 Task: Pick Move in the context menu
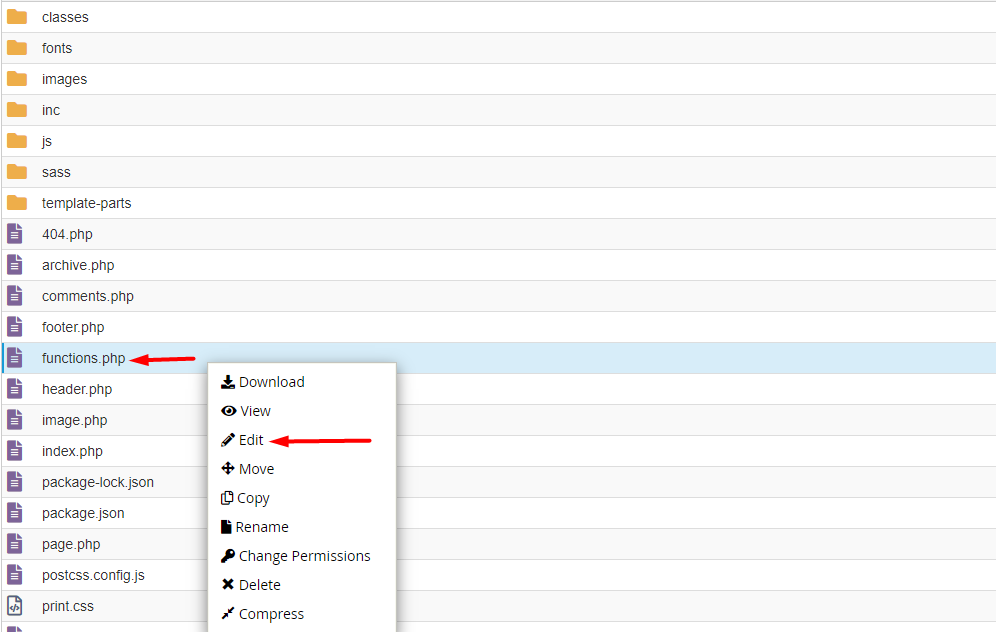point(248,469)
